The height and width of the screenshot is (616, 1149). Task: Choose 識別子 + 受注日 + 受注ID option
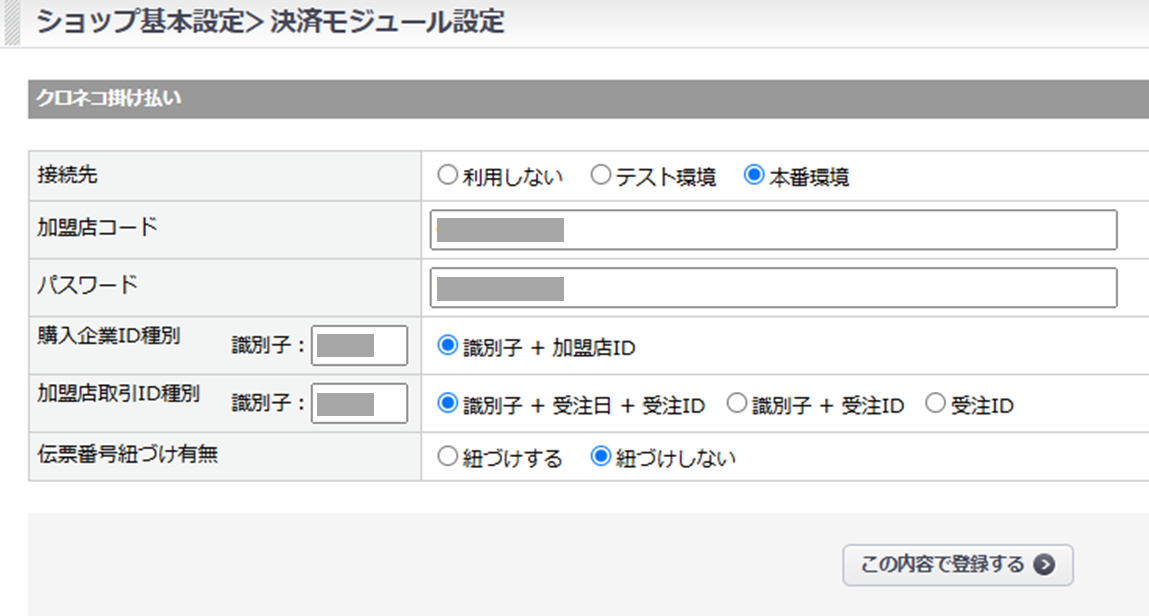447,405
